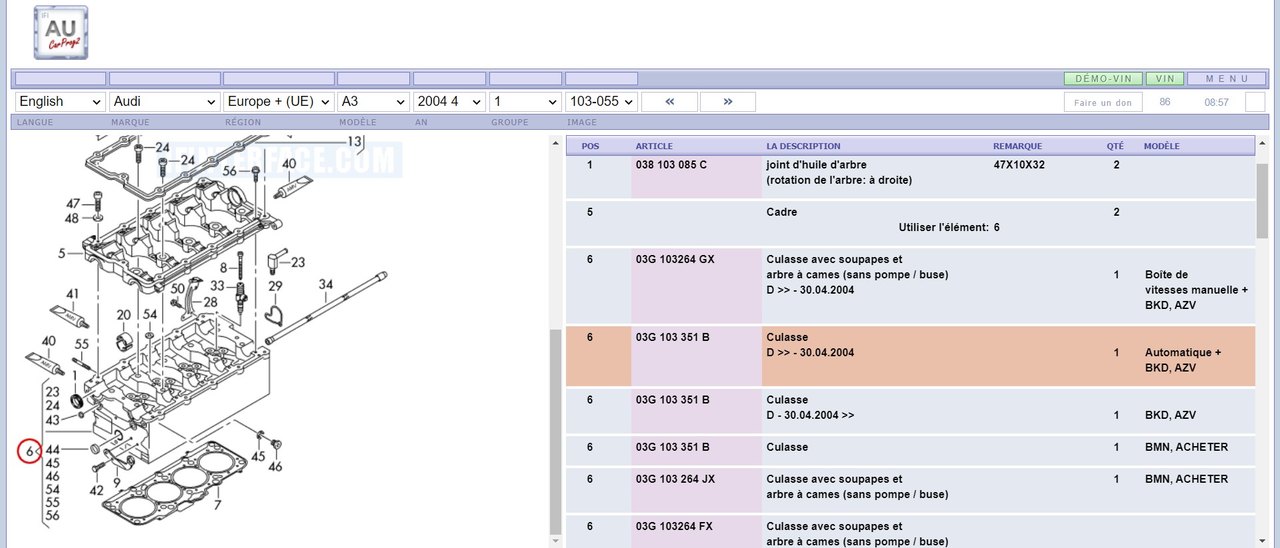Open the MENU button
Viewport: 1280px width, 548px height.
pyautogui.click(x=1227, y=79)
